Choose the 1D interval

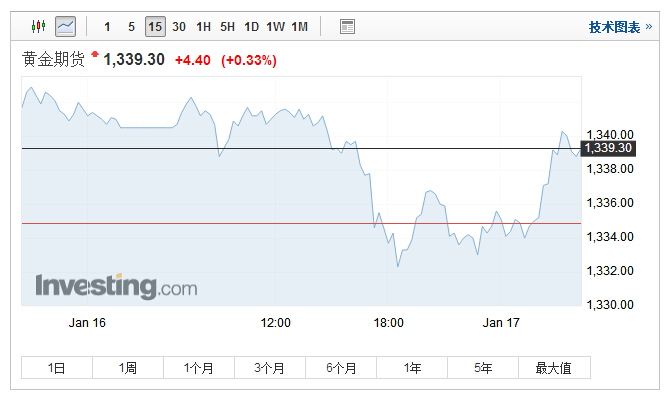(251, 27)
